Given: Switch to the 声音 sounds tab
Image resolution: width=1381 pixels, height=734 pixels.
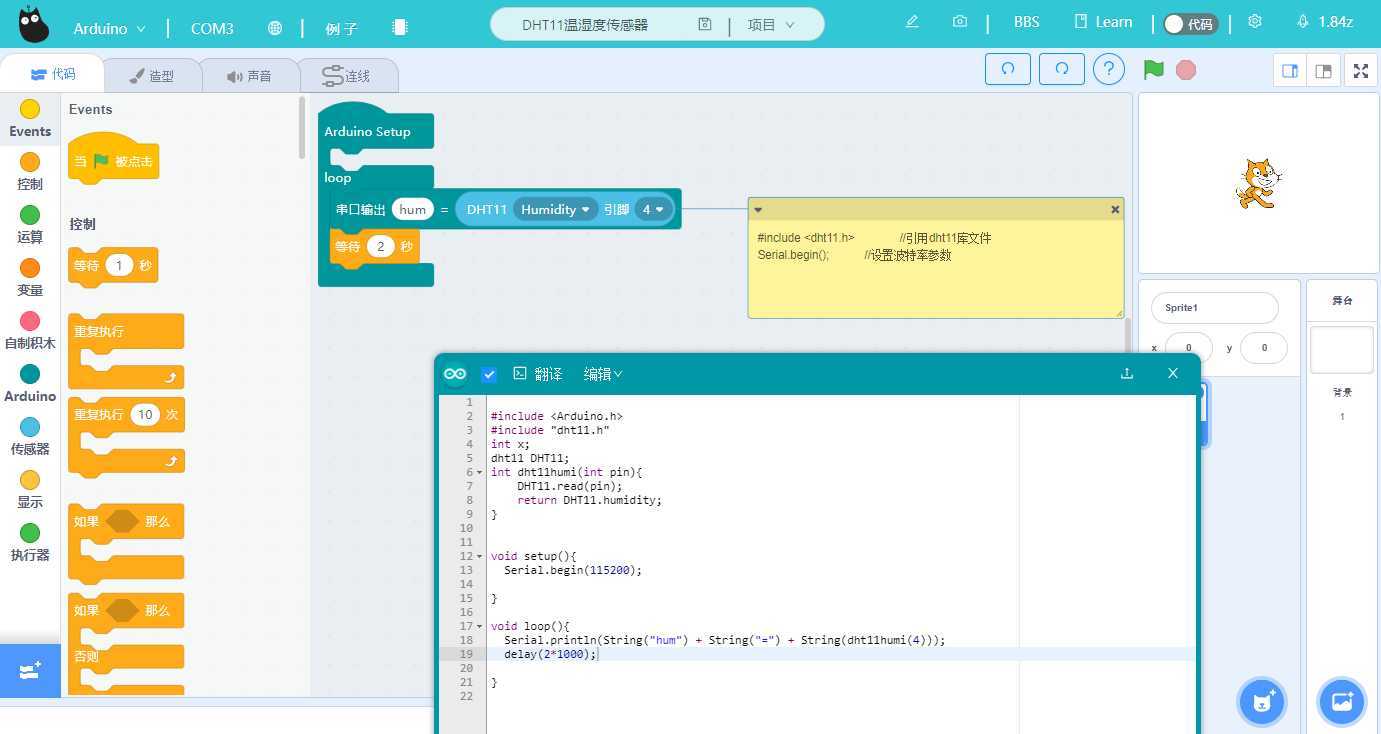Looking at the screenshot, I should click(x=249, y=75).
